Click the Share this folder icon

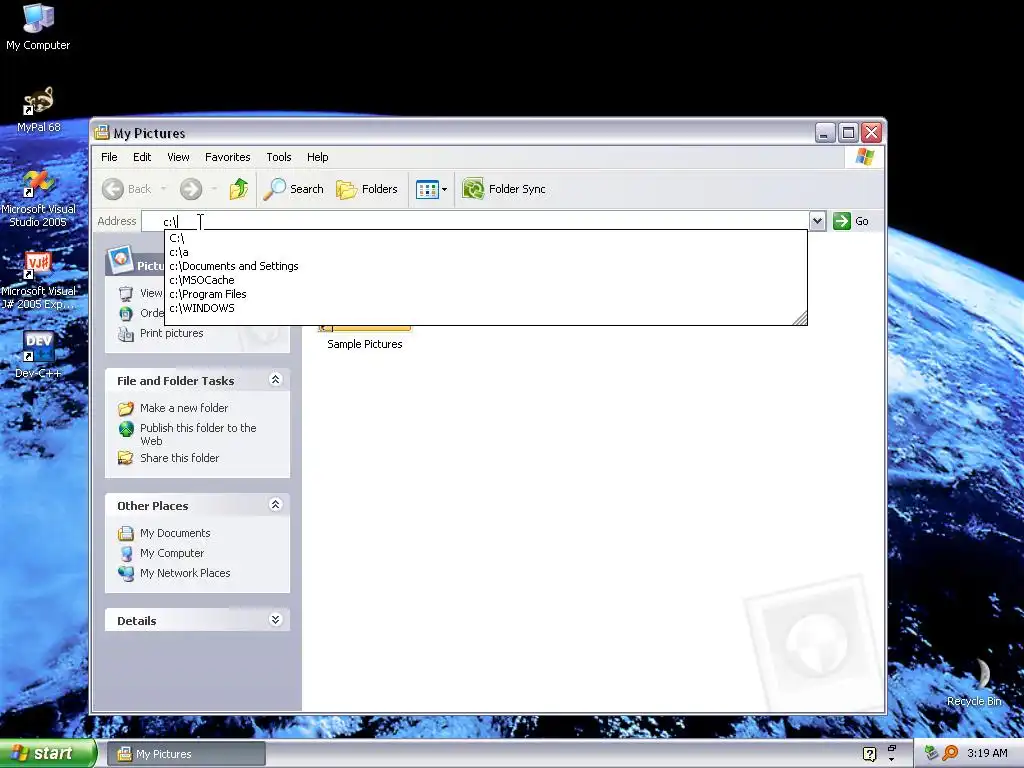[x=125, y=458]
